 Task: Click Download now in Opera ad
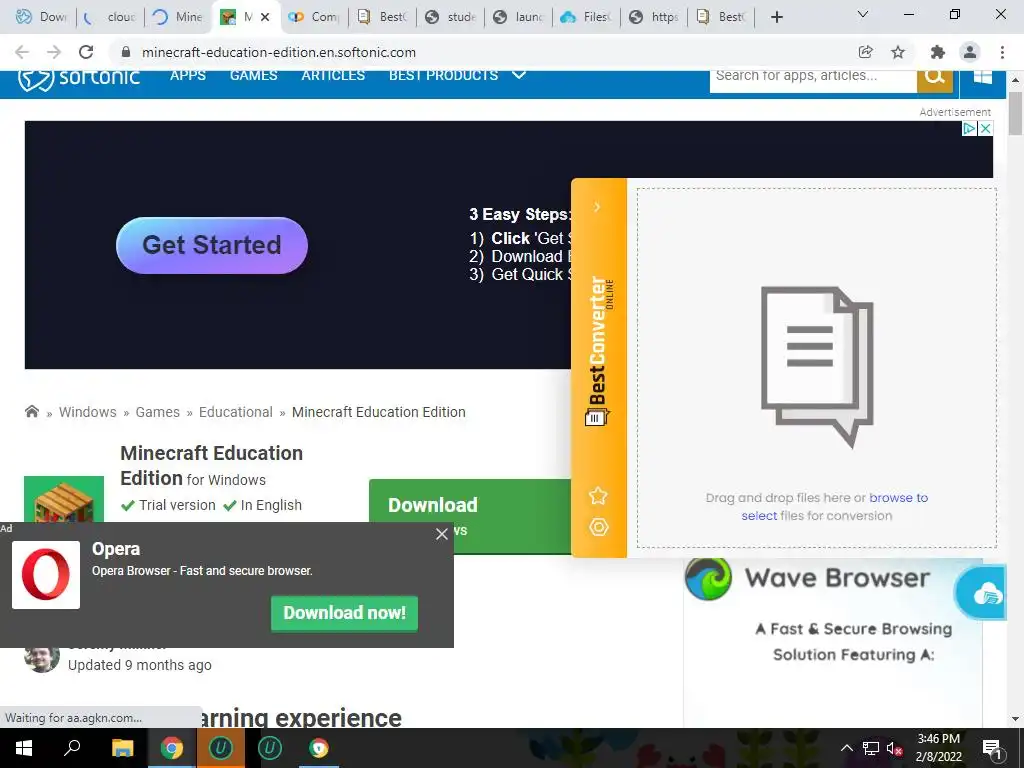(x=344, y=613)
